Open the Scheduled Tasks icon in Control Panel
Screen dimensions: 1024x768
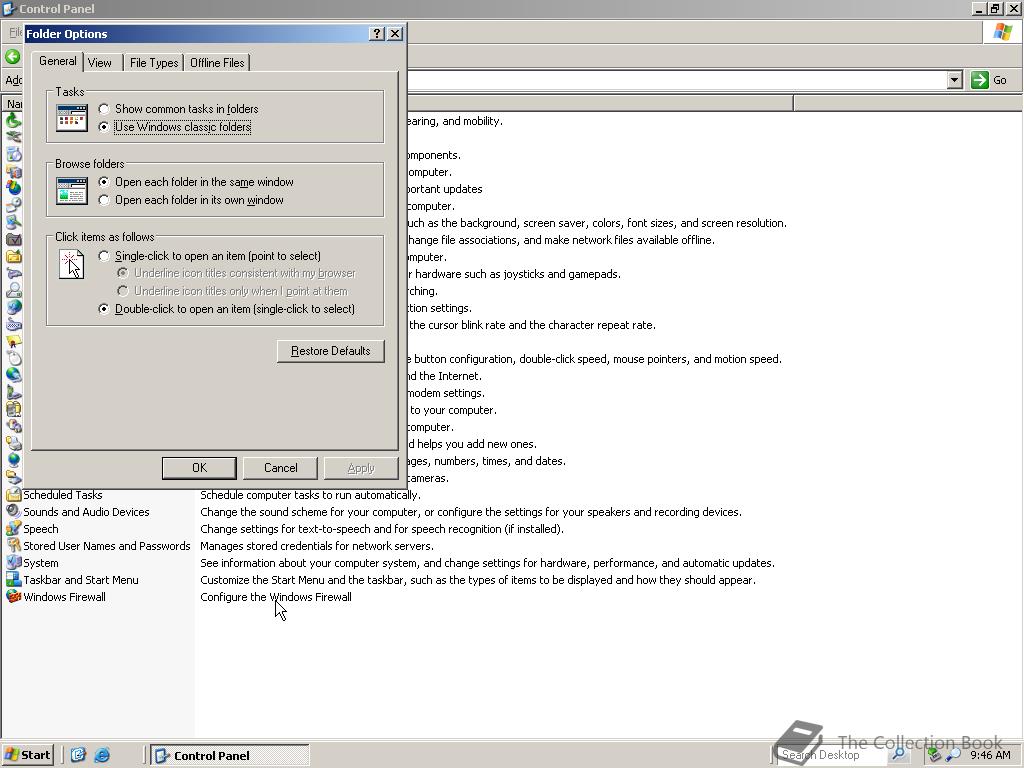pyautogui.click(x=13, y=495)
